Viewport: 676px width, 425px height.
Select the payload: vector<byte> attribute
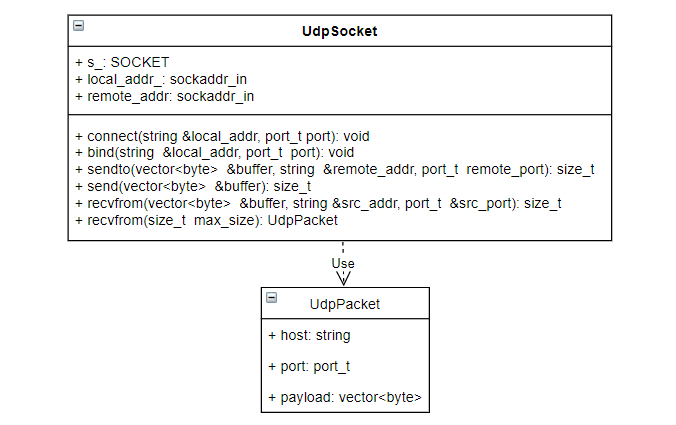point(344,398)
